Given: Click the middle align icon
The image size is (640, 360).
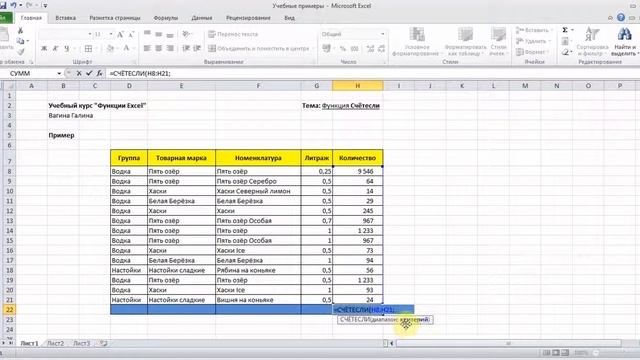Looking at the screenshot, I should pyautogui.click(x=159, y=34).
